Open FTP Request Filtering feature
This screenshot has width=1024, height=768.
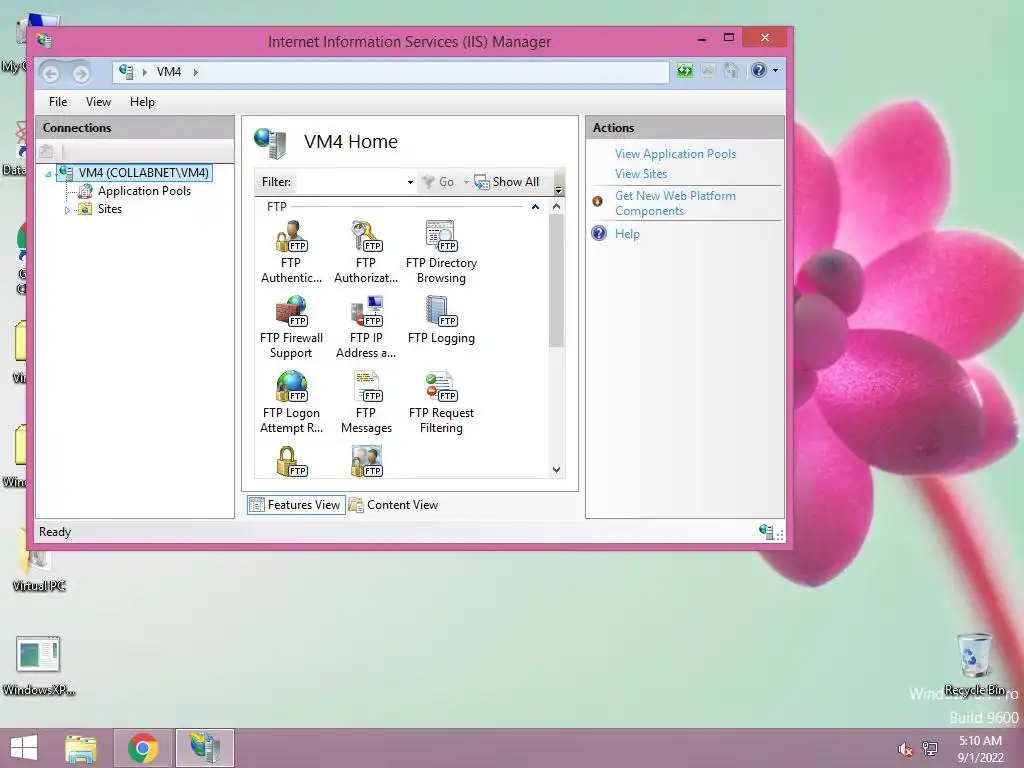tap(441, 402)
